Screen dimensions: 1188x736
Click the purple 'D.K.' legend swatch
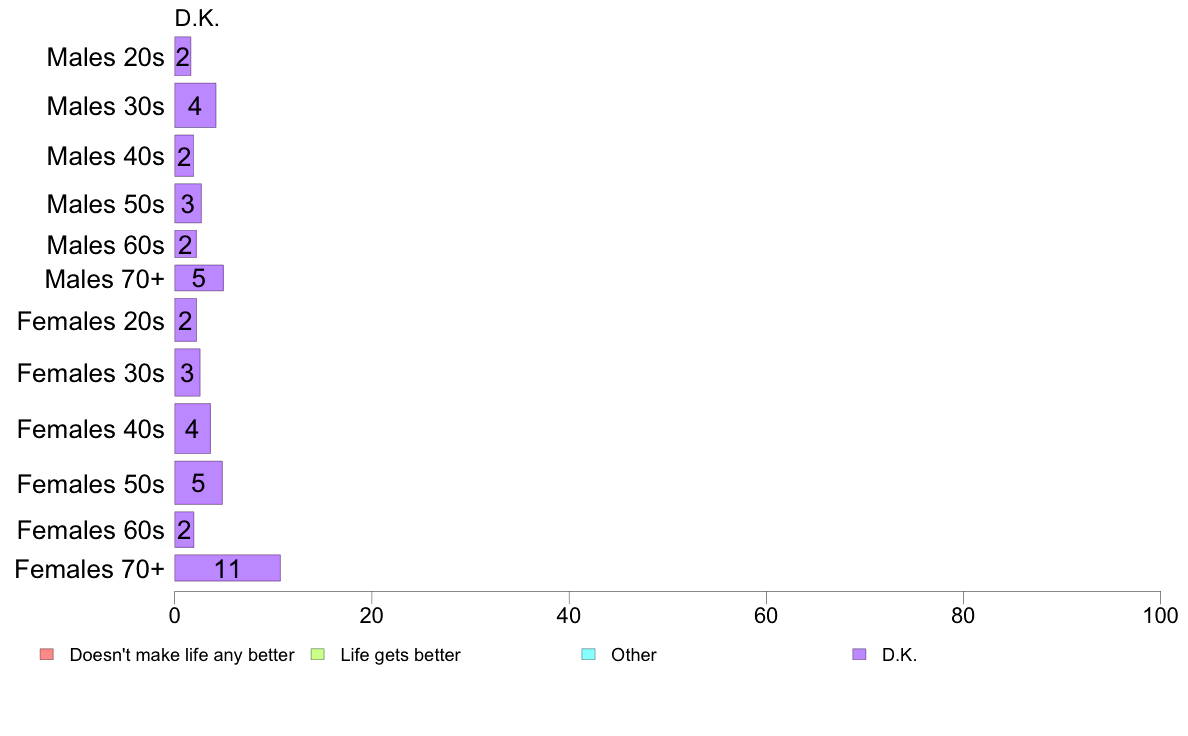(x=859, y=654)
